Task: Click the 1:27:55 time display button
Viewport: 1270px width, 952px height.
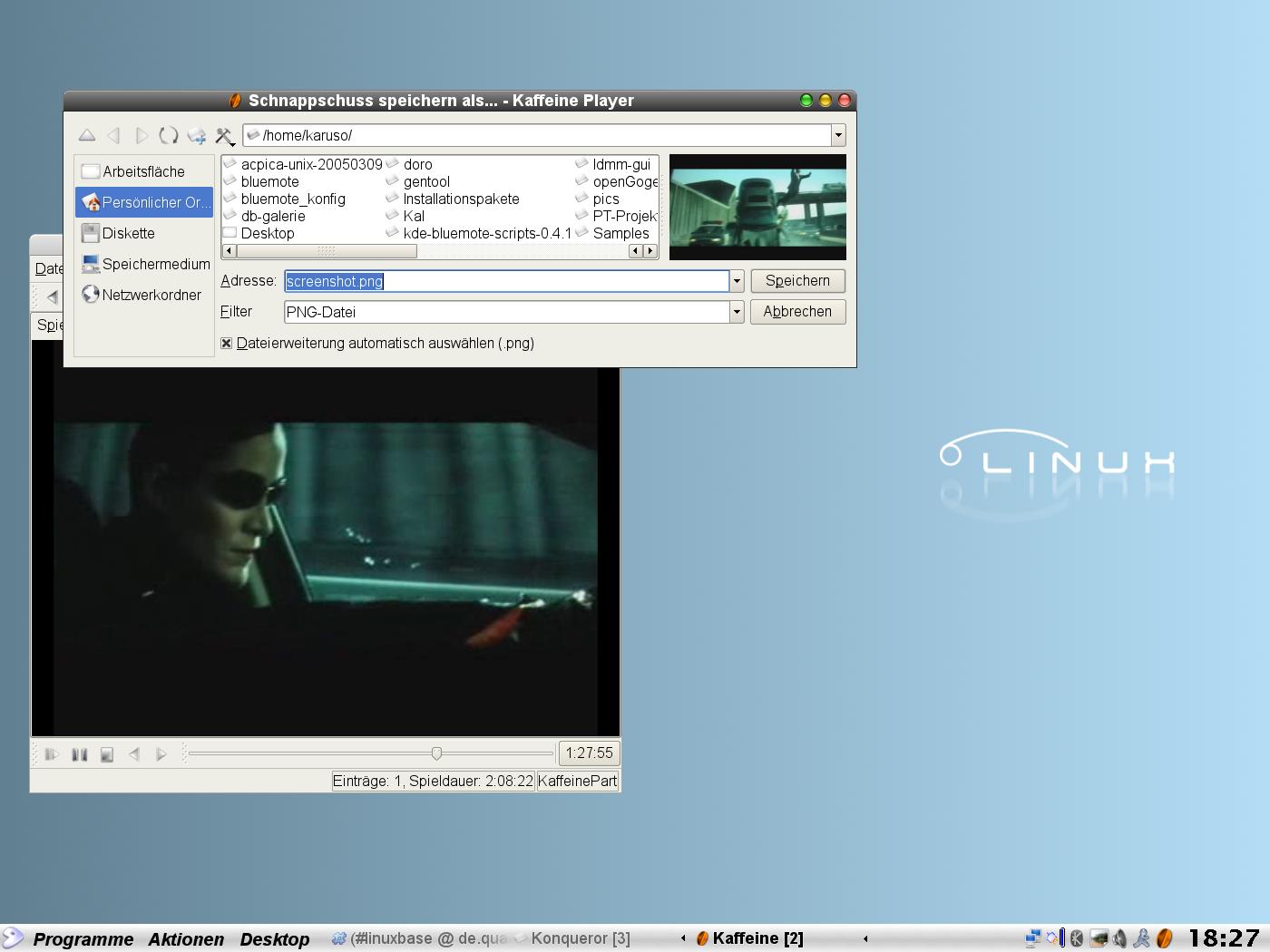Action: click(x=589, y=753)
